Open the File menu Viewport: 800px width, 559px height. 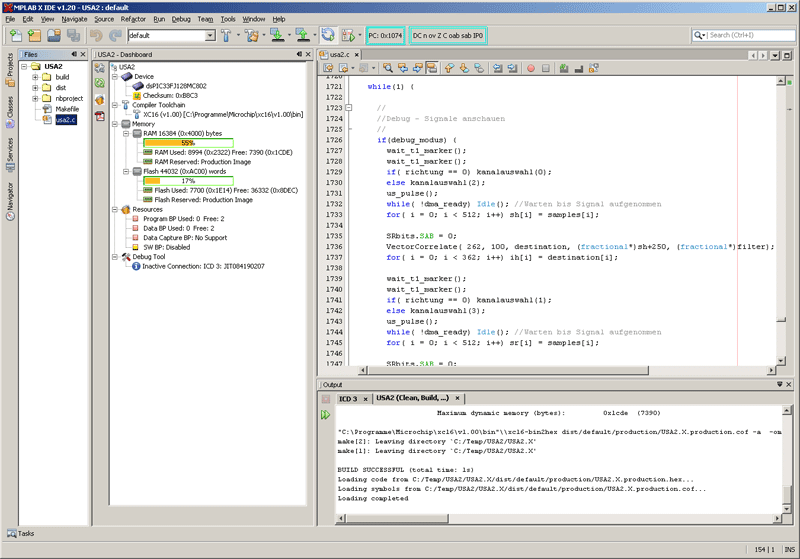pos(10,19)
